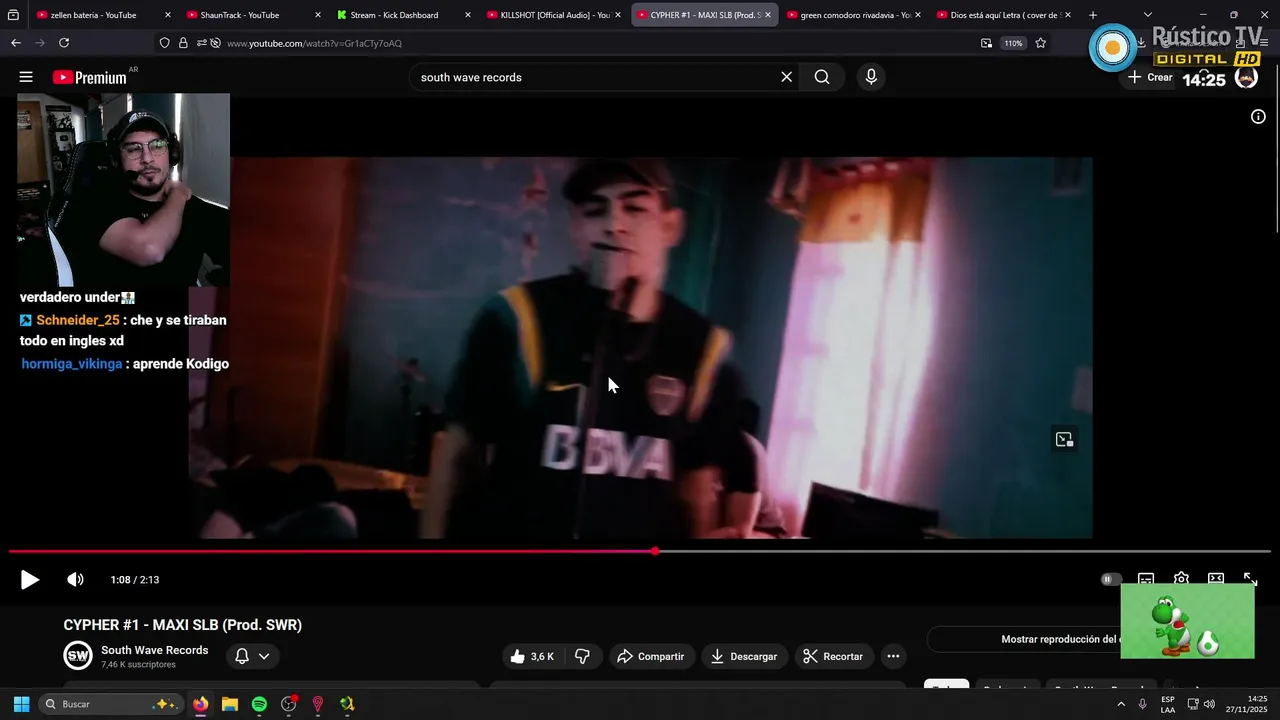Click the red scrubber handle
Image resolution: width=1280 pixels, height=720 pixels.
pos(655,551)
